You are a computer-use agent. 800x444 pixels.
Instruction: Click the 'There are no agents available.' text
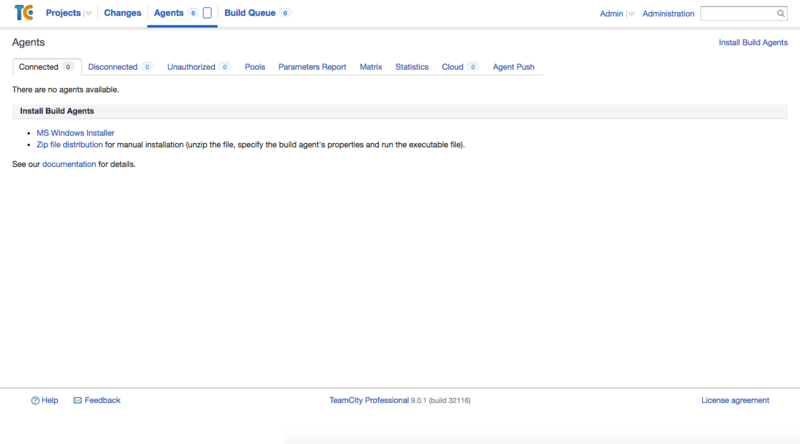[66, 89]
